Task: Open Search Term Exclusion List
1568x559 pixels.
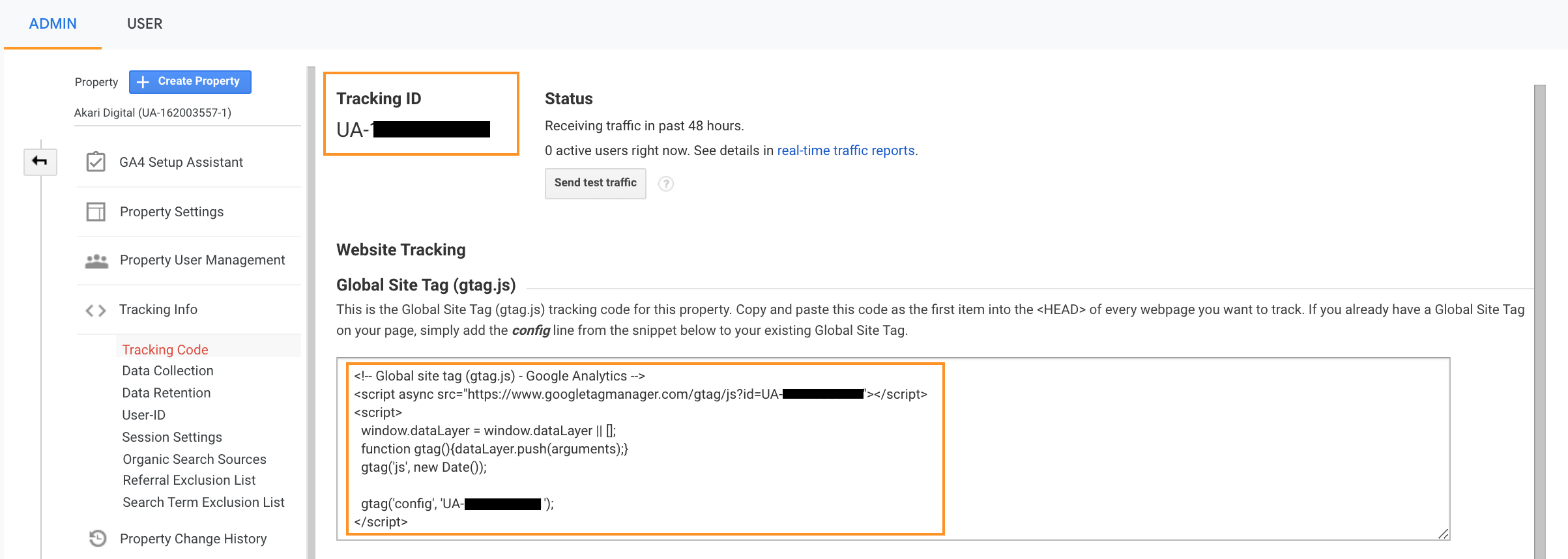Action: [x=204, y=502]
